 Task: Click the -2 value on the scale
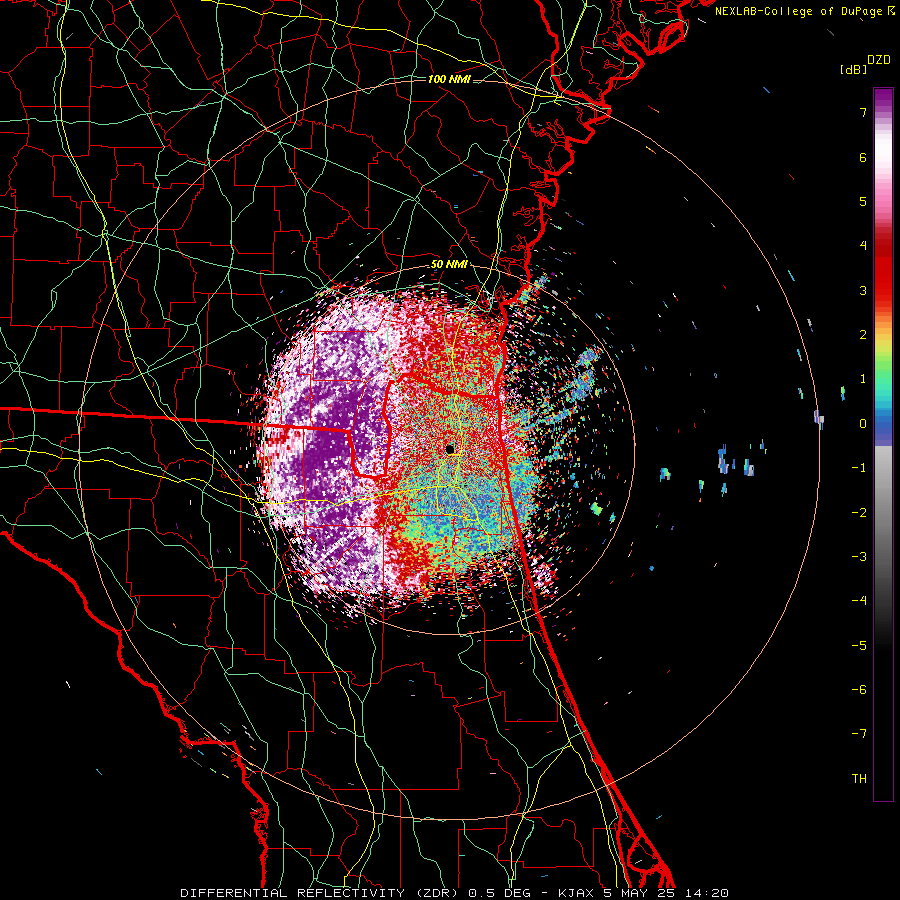click(859, 512)
